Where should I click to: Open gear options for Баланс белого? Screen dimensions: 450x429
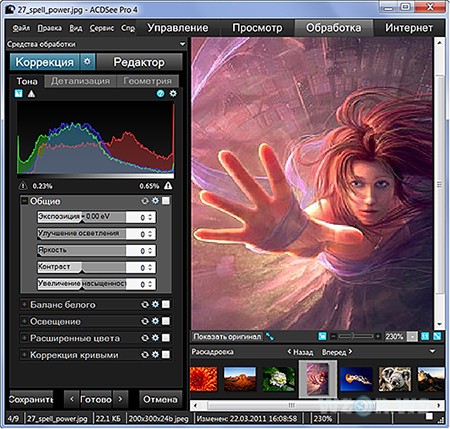click(x=155, y=304)
